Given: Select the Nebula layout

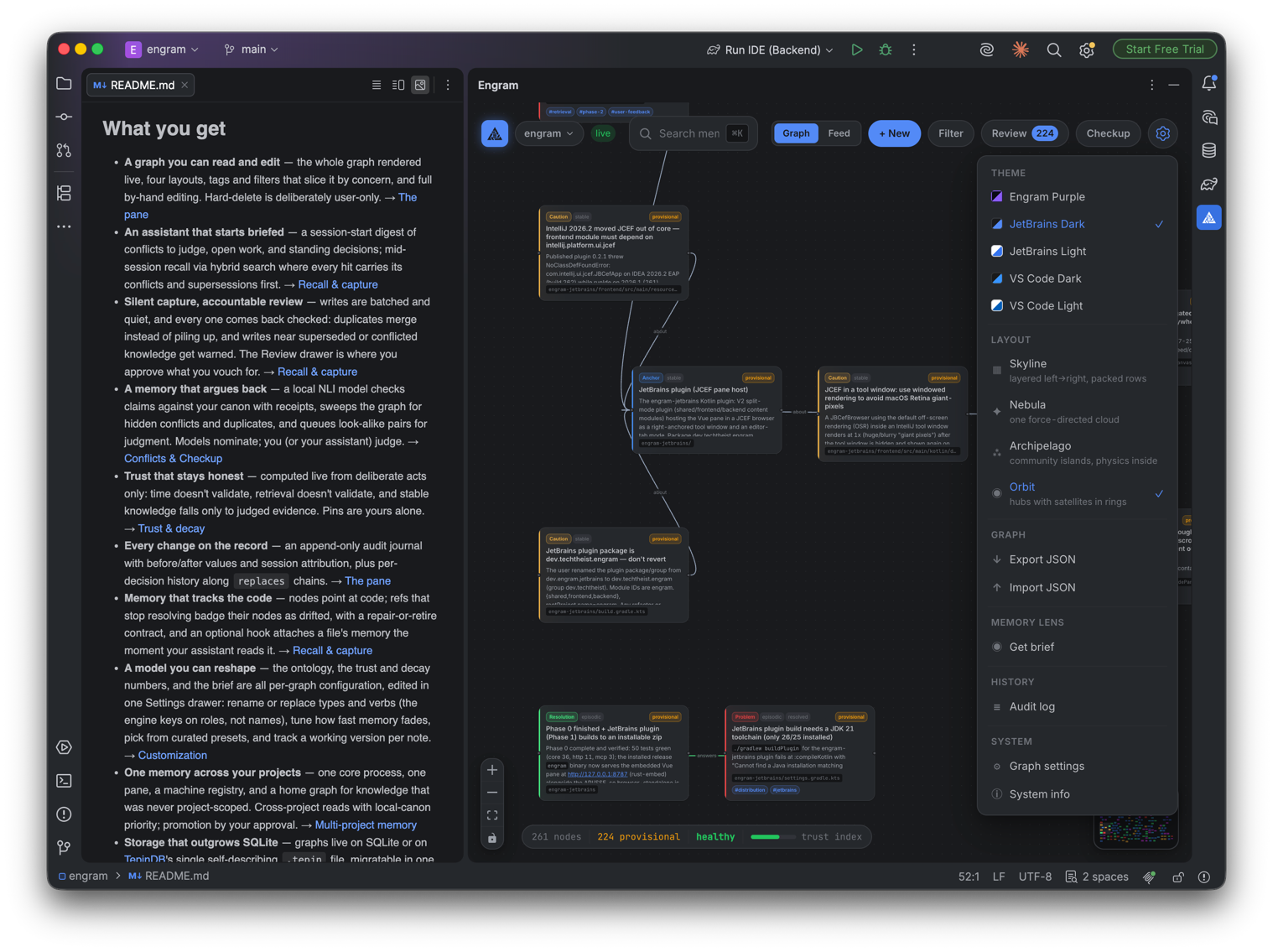Looking at the screenshot, I should click(1078, 411).
